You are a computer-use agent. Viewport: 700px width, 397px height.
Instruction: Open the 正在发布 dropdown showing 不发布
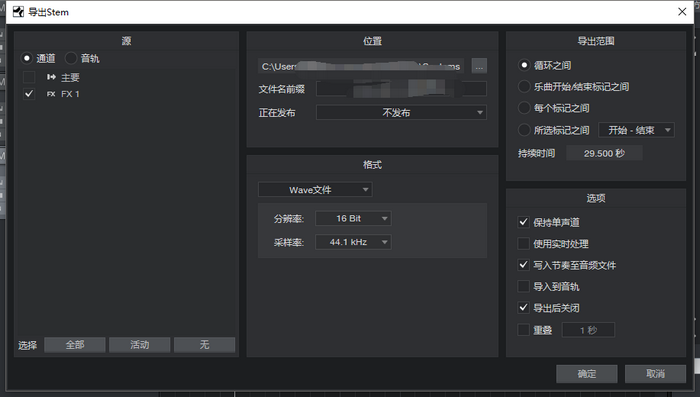click(x=401, y=113)
